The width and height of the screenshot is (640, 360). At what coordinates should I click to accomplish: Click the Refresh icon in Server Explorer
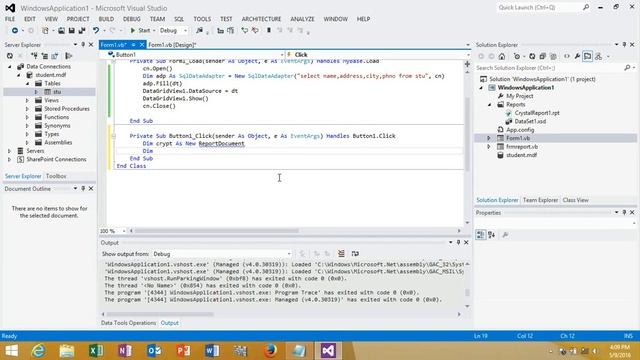click(x=10, y=56)
